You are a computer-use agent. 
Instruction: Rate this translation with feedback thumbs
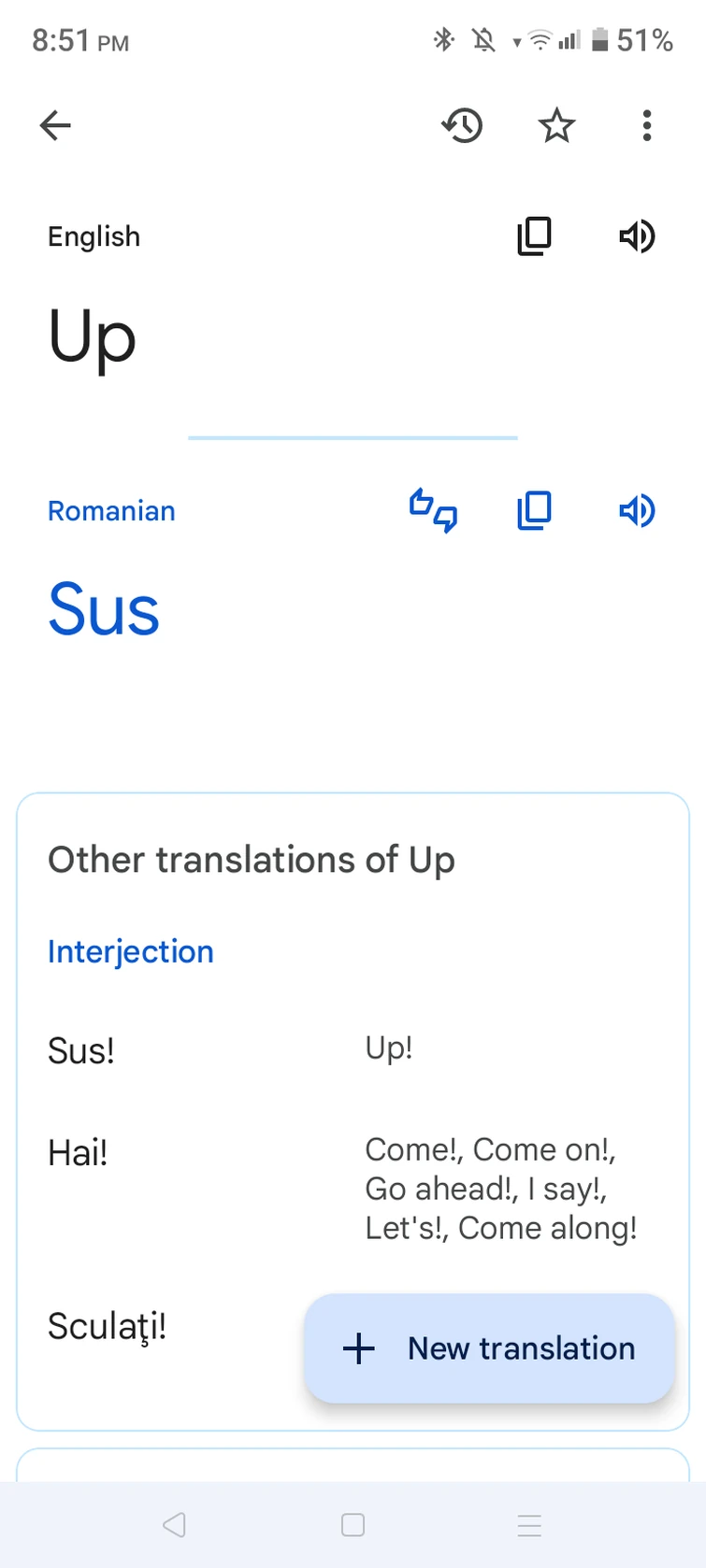[x=433, y=510]
